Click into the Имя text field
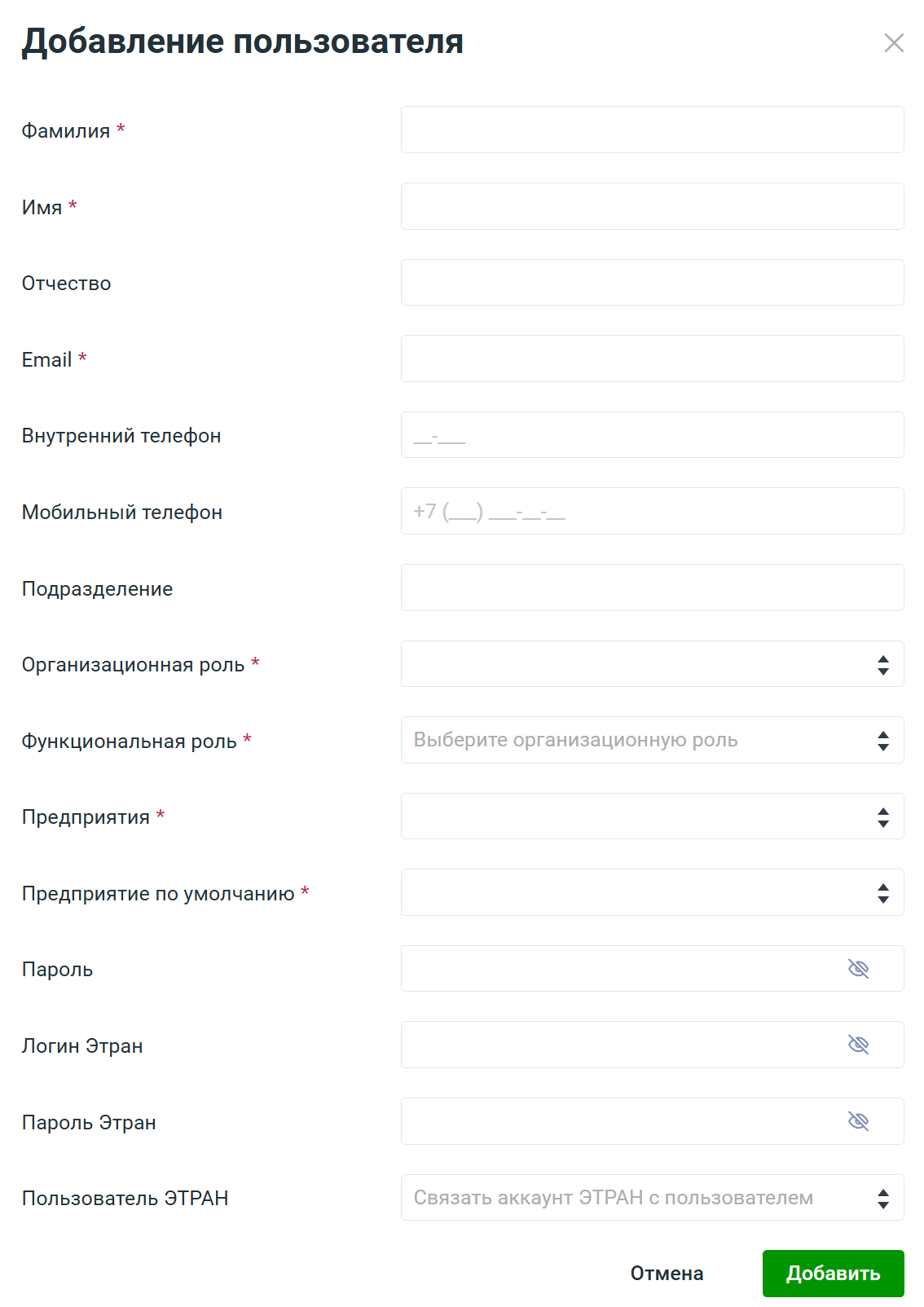The width and height of the screenshot is (924, 1307). pos(652,206)
